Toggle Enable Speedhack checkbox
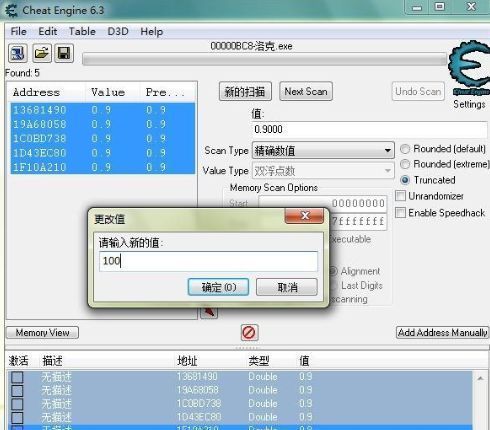 click(x=400, y=212)
